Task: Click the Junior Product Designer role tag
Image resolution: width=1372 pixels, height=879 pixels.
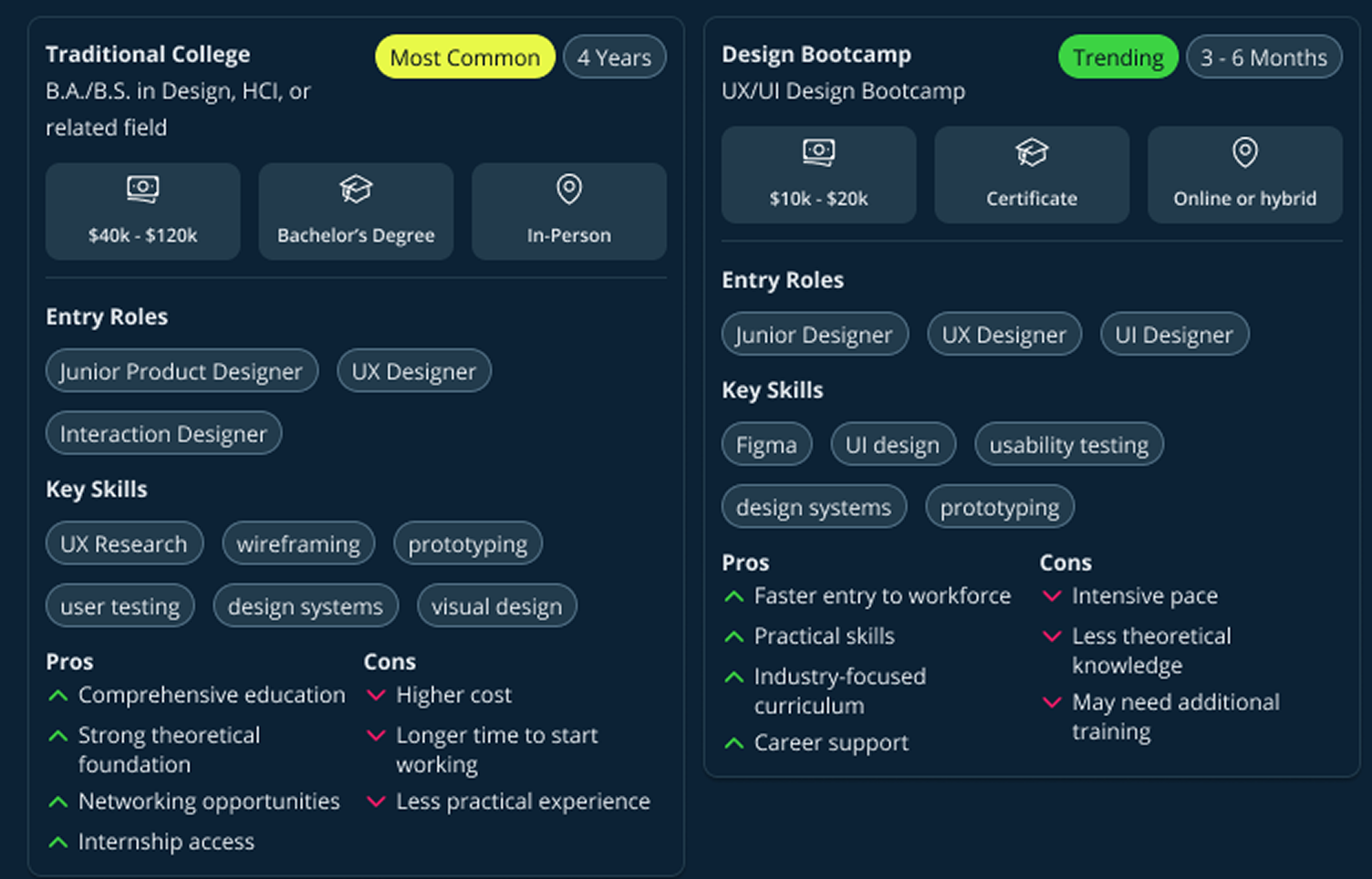Action: [x=182, y=371]
